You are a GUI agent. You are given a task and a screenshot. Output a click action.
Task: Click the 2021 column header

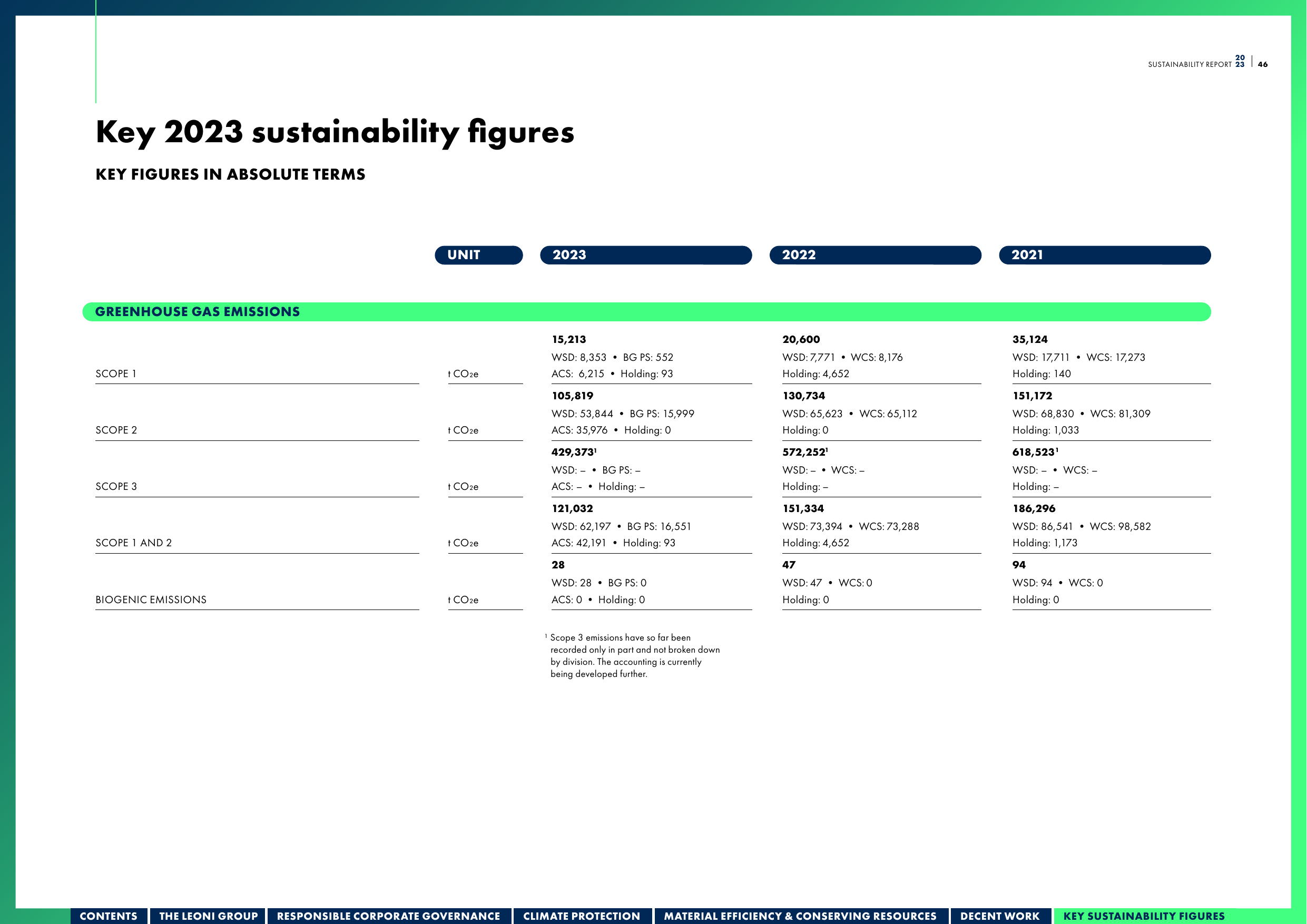point(1105,255)
